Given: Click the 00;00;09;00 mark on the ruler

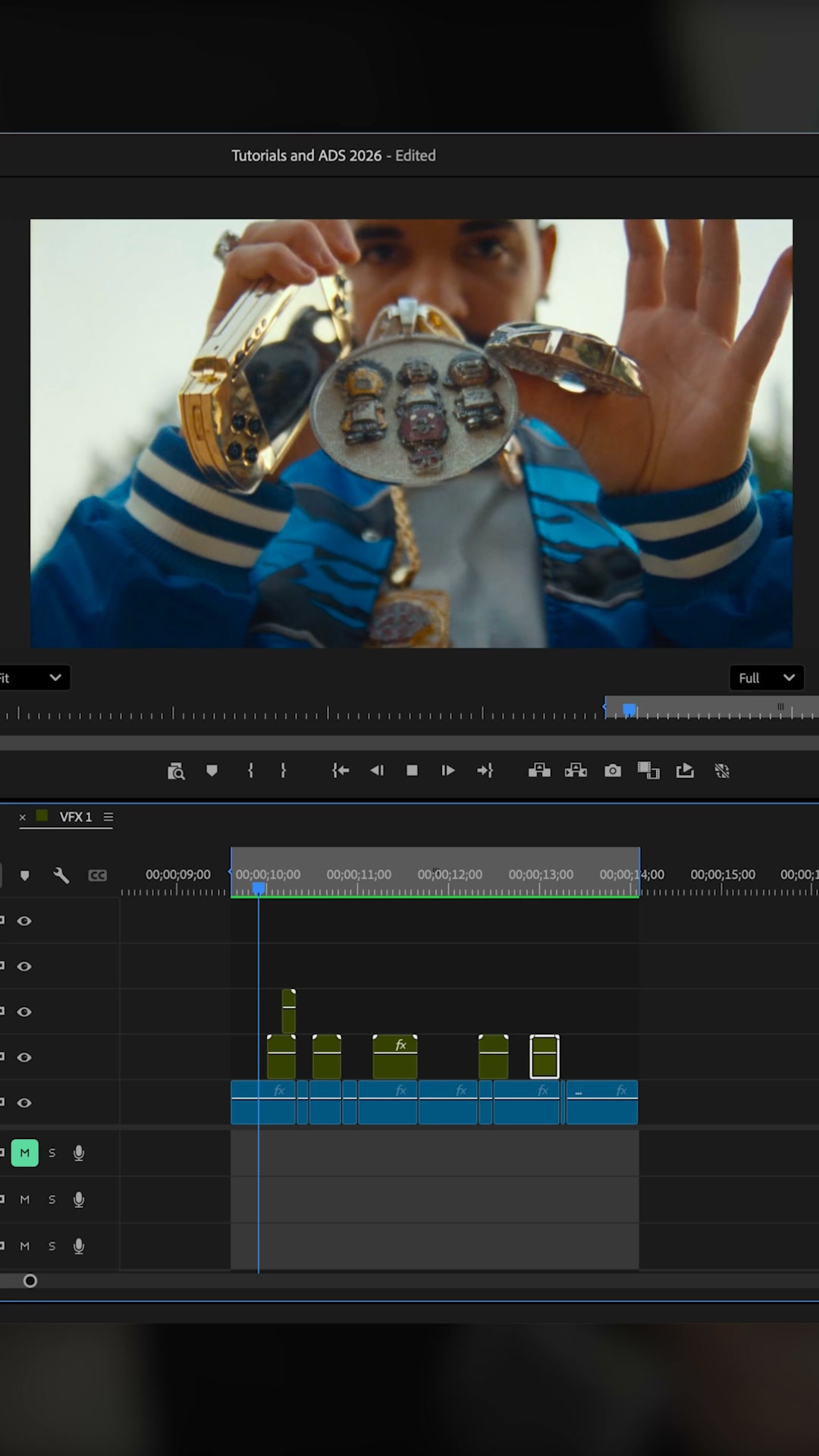Looking at the screenshot, I should tap(178, 874).
